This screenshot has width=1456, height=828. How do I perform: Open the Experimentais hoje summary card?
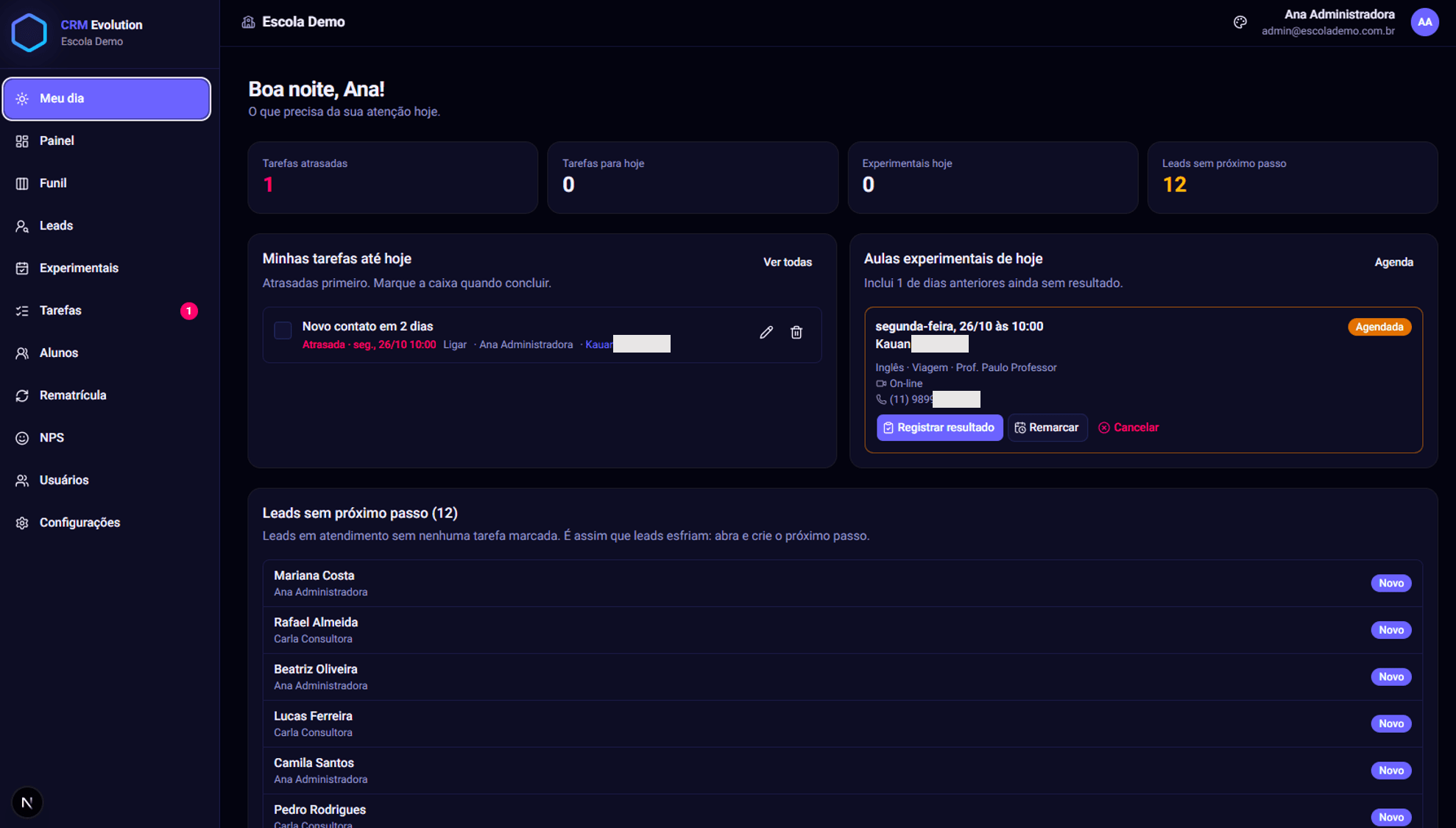pos(993,177)
